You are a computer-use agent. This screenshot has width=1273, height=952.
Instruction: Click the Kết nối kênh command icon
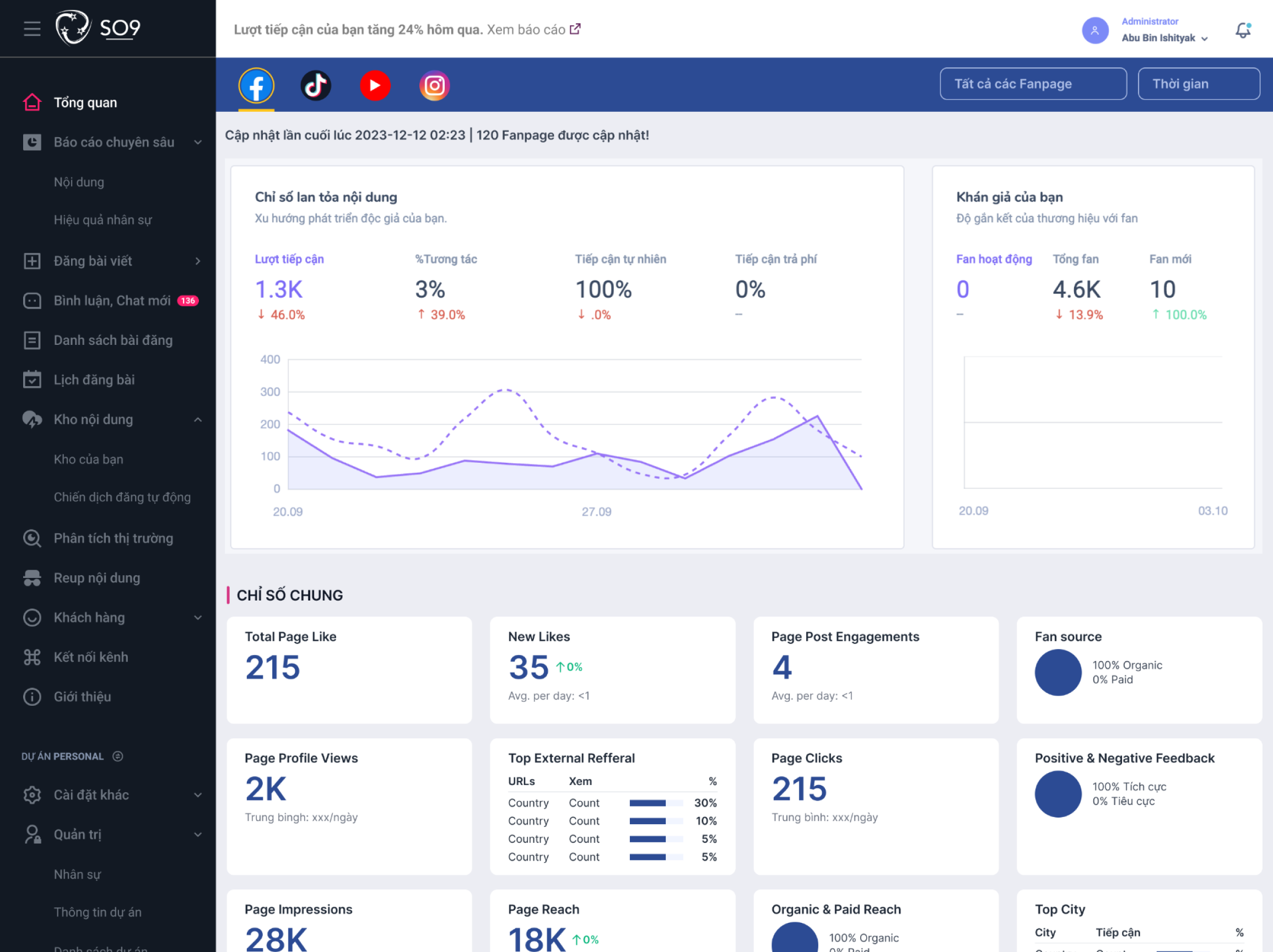point(32,657)
